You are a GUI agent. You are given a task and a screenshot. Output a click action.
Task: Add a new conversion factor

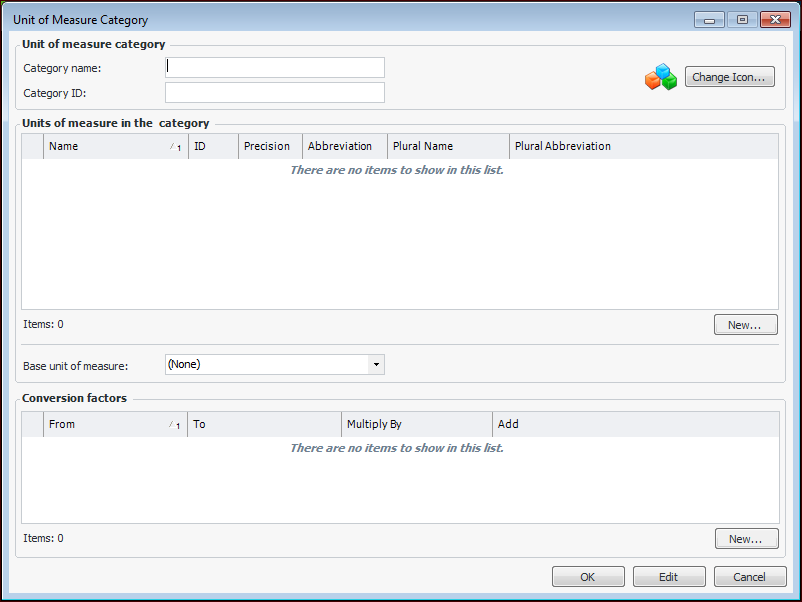coord(746,539)
